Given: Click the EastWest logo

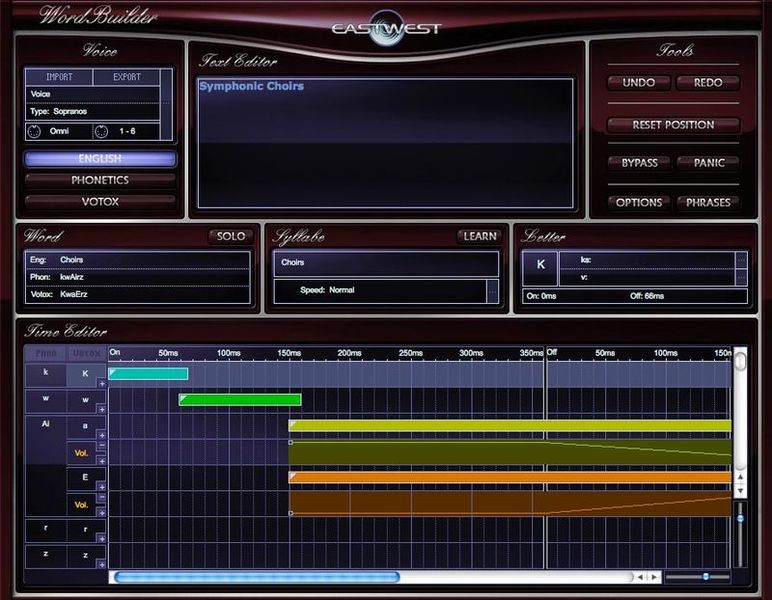Looking at the screenshot, I should pyautogui.click(x=386, y=28).
